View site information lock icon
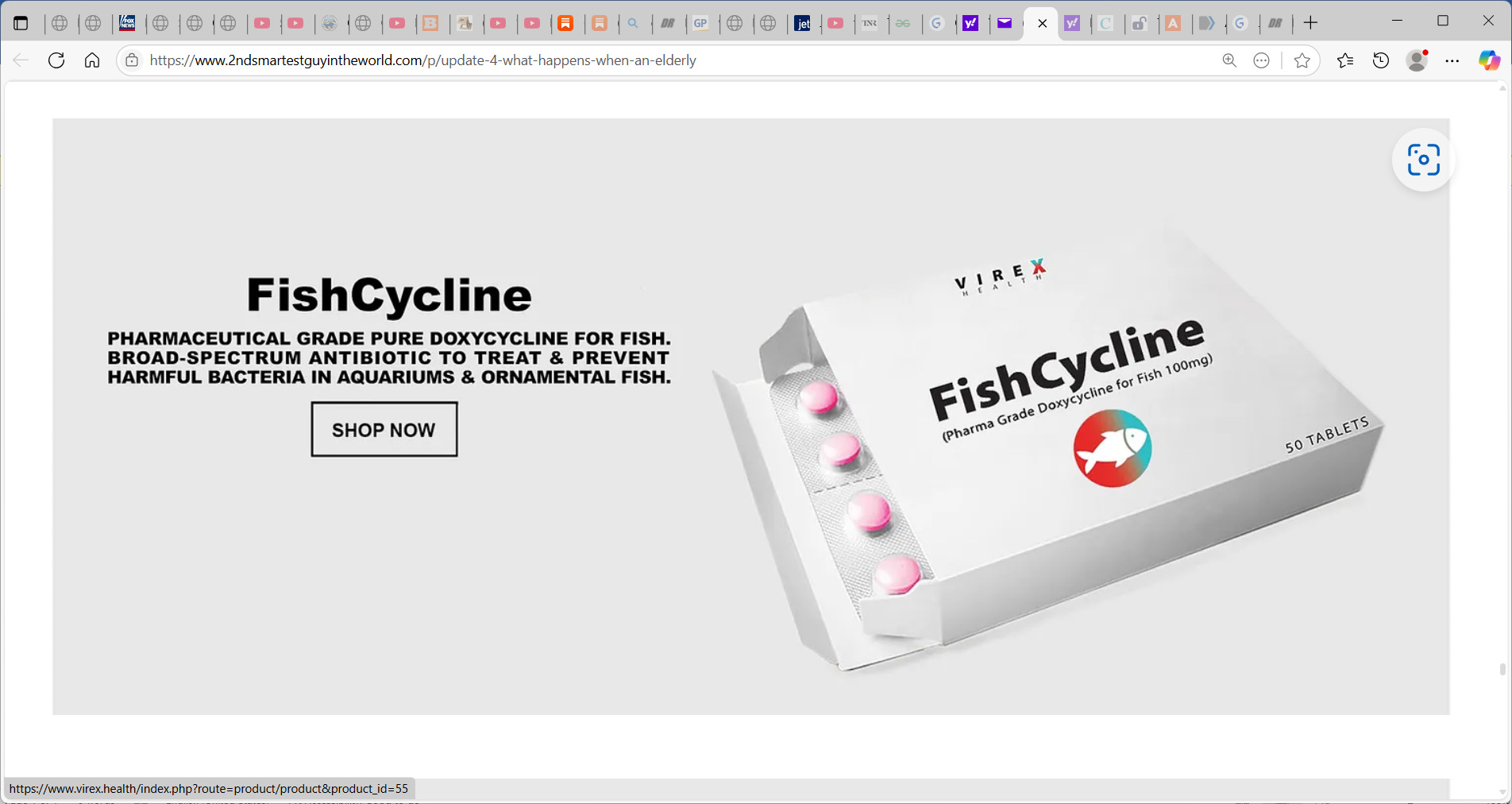Image resolution: width=1512 pixels, height=804 pixels. (x=132, y=60)
